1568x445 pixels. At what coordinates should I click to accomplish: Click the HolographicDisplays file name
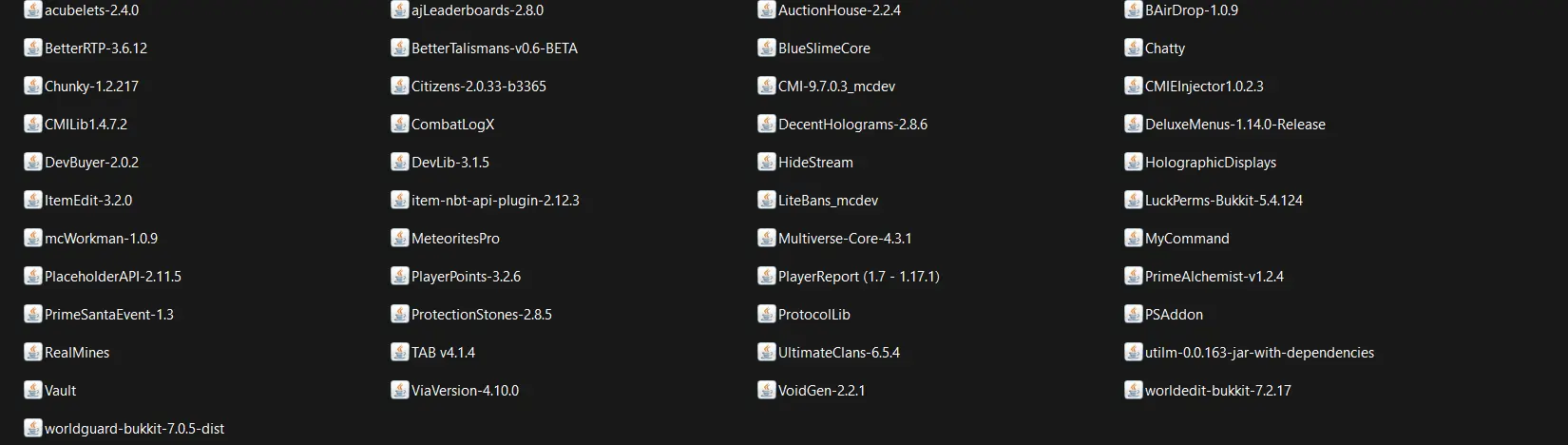pos(1211,163)
